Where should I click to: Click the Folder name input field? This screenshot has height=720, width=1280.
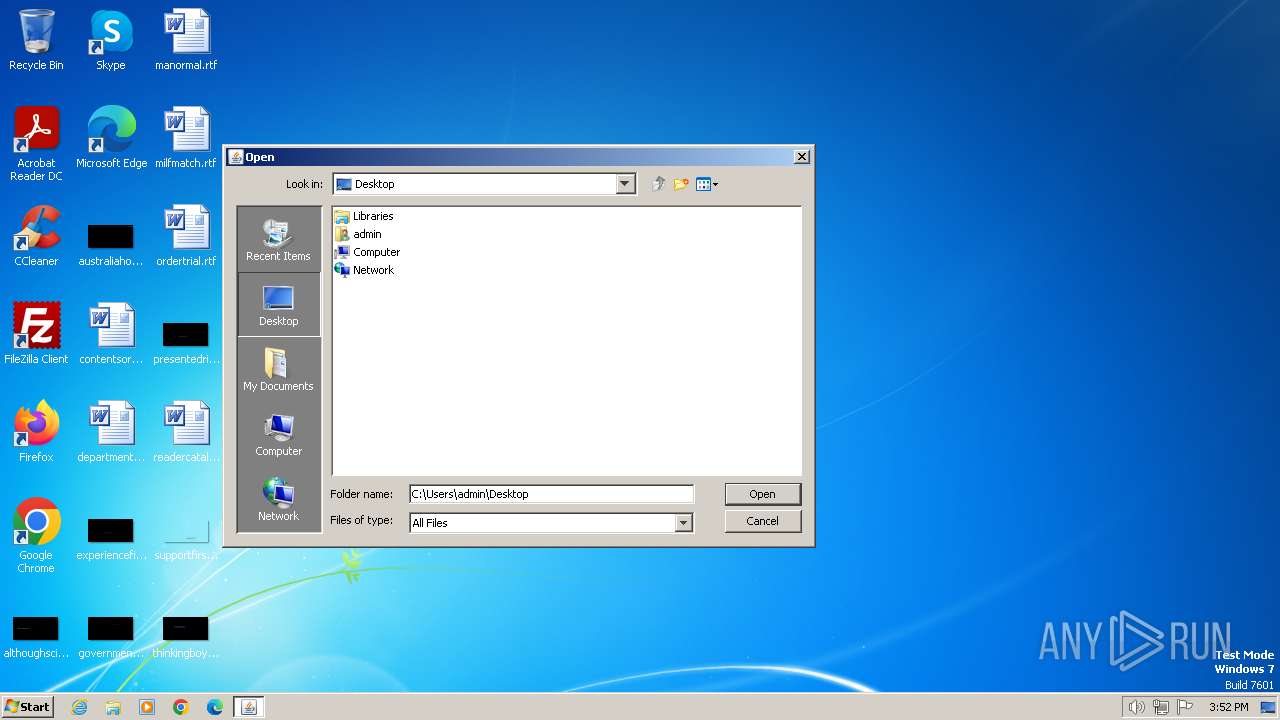click(x=551, y=494)
